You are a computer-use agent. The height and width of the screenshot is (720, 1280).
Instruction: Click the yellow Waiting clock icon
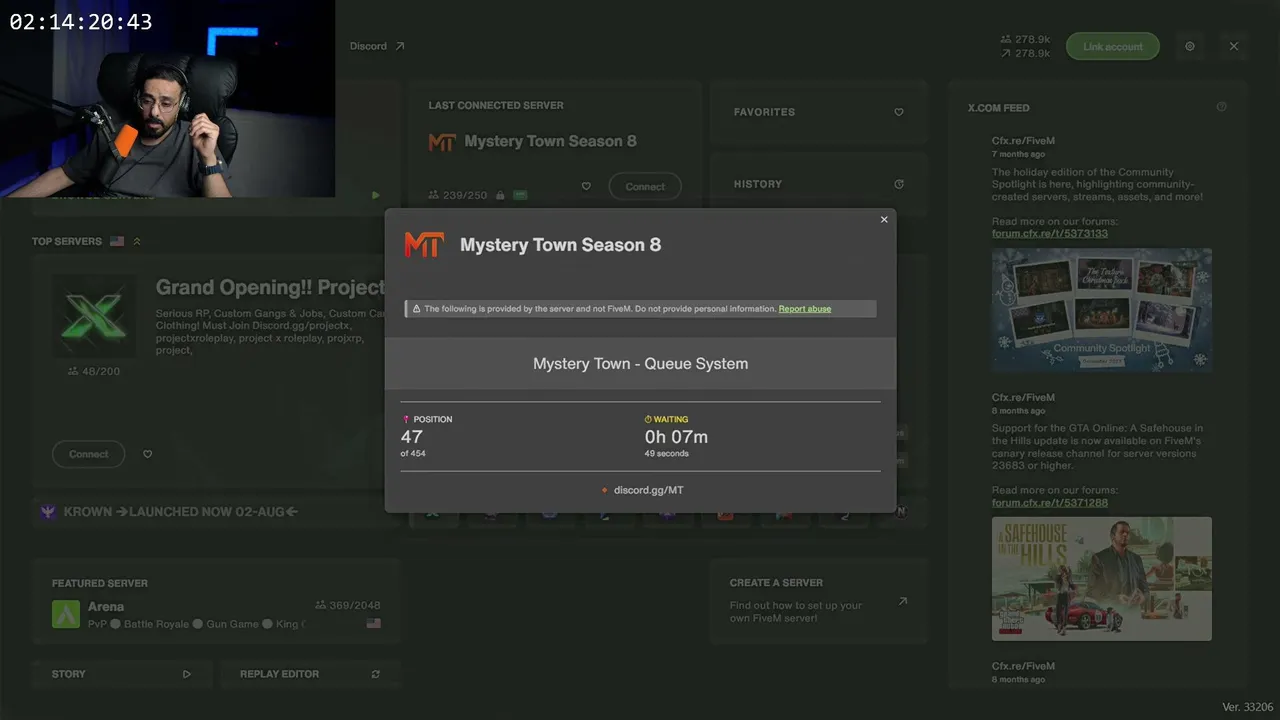(648, 420)
